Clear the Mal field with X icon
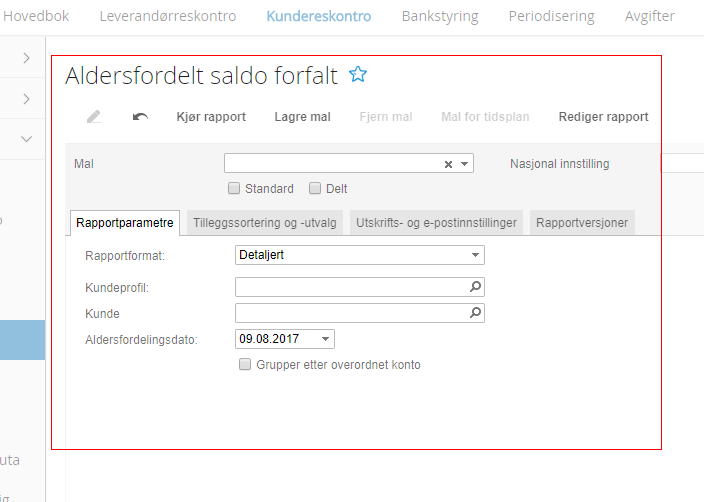This screenshot has width=704, height=502. pos(449,164)
